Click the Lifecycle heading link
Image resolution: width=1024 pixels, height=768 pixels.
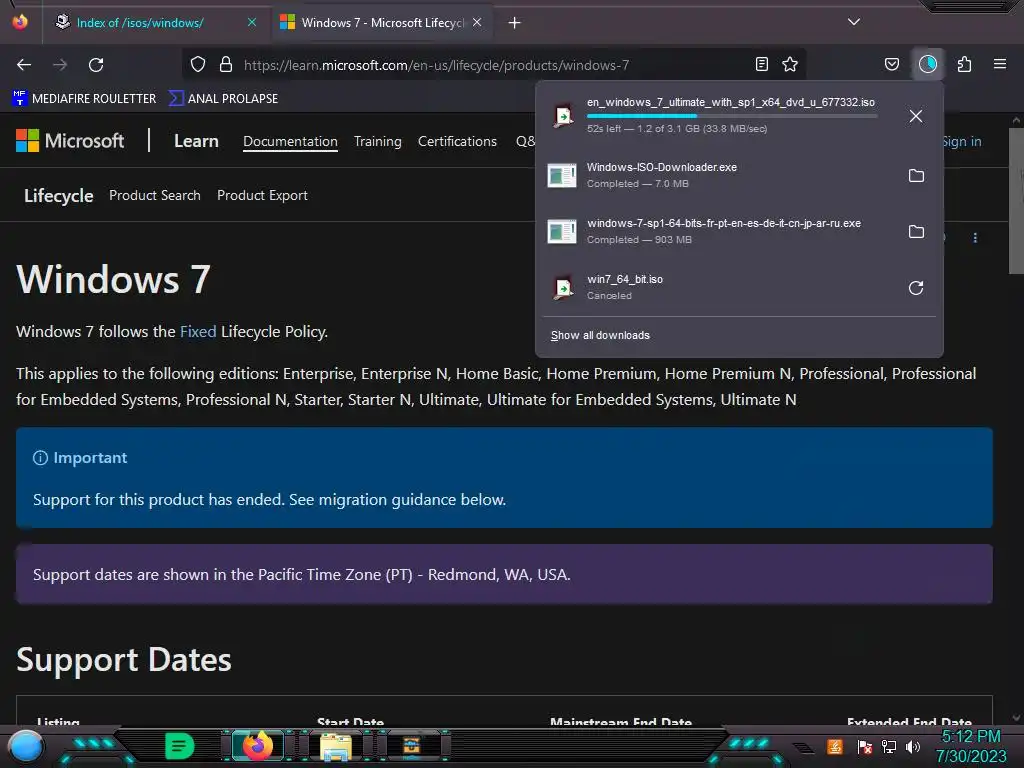point(58,195)
